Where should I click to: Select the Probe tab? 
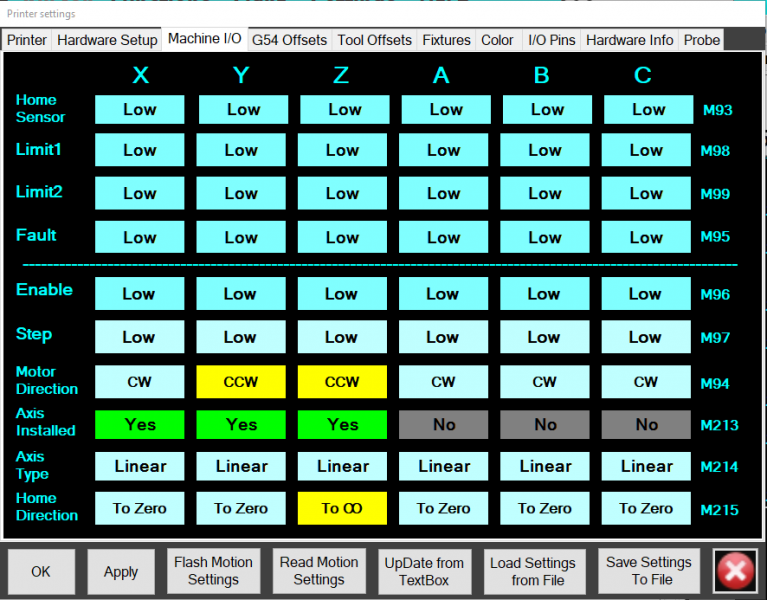pos(701,40)
